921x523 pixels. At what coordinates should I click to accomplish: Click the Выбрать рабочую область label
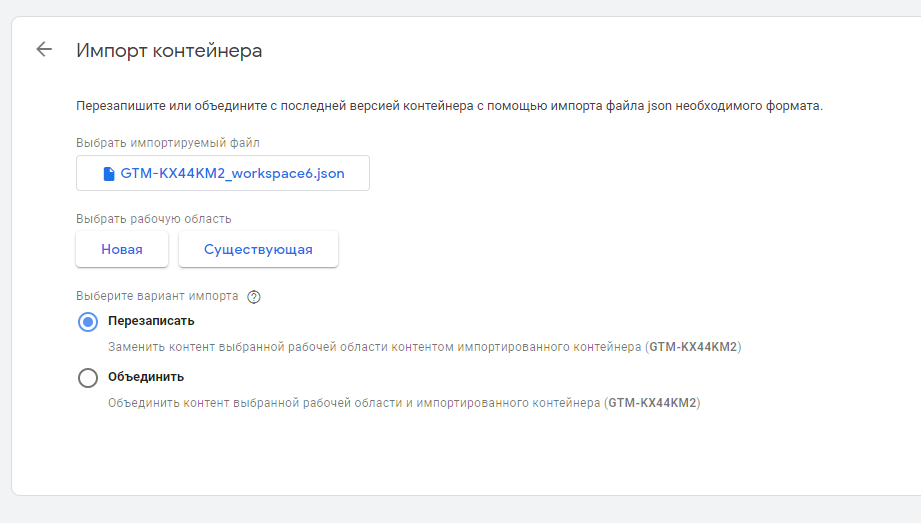[154, 218]
